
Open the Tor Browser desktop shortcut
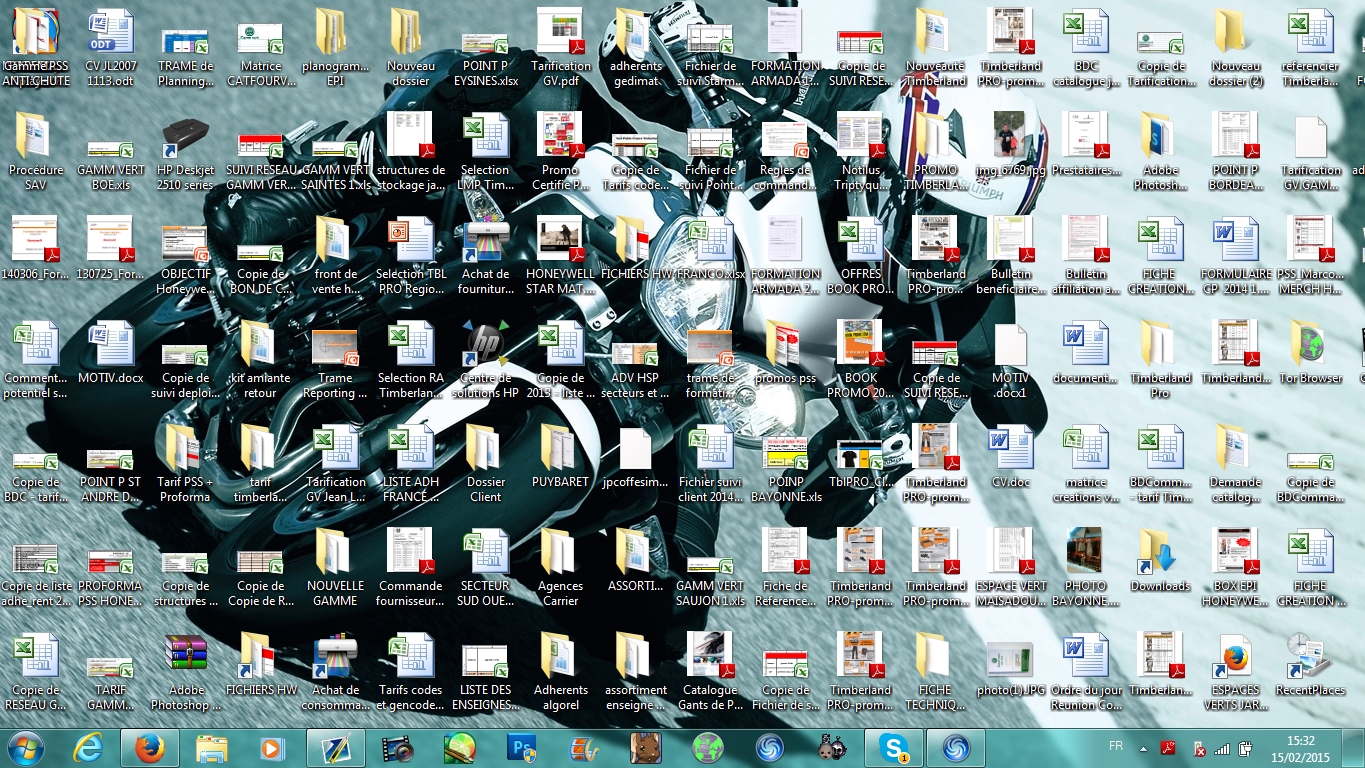click(1310, 344)
